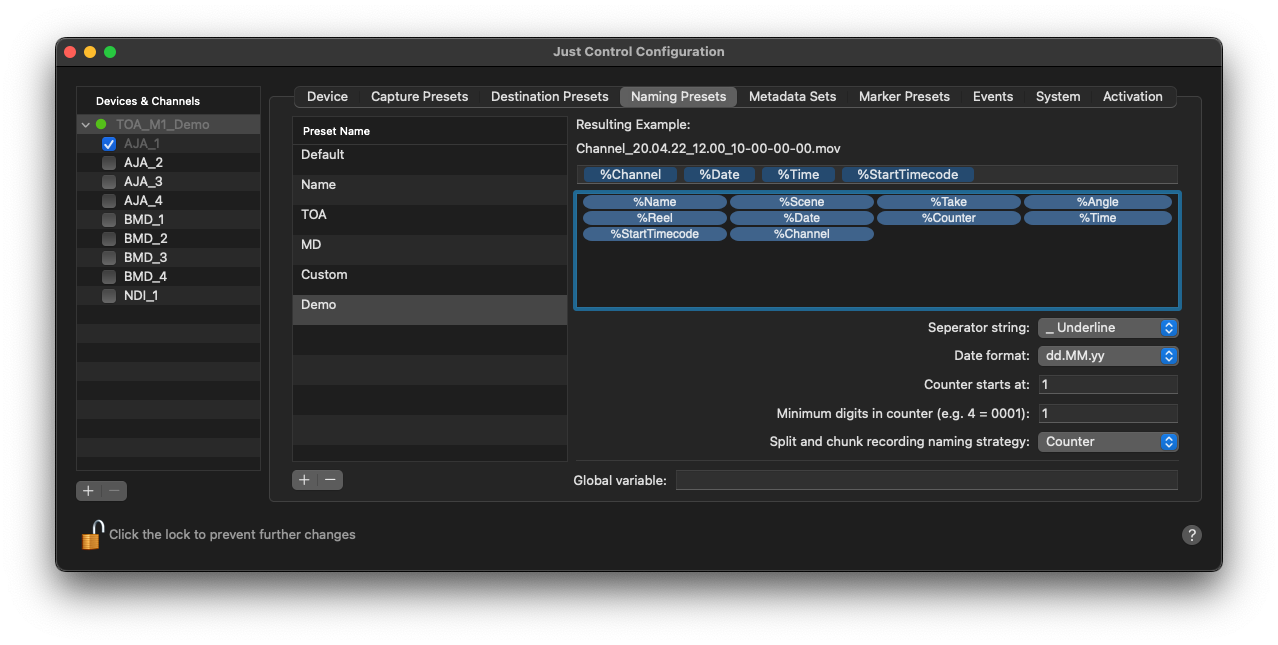Select the TOA_M1_Demo device row
The width and height of the screenshot is (1278, 645).
(168, 125)
